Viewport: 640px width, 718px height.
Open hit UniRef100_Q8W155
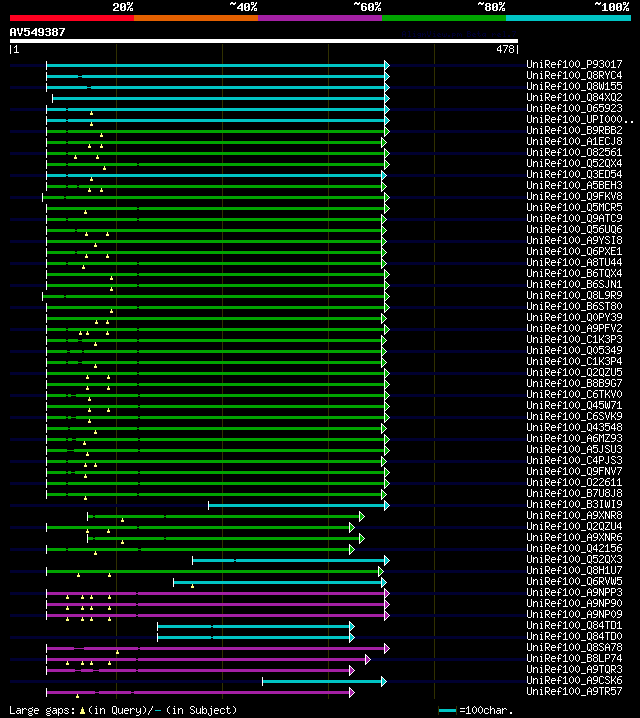point(574,86)
